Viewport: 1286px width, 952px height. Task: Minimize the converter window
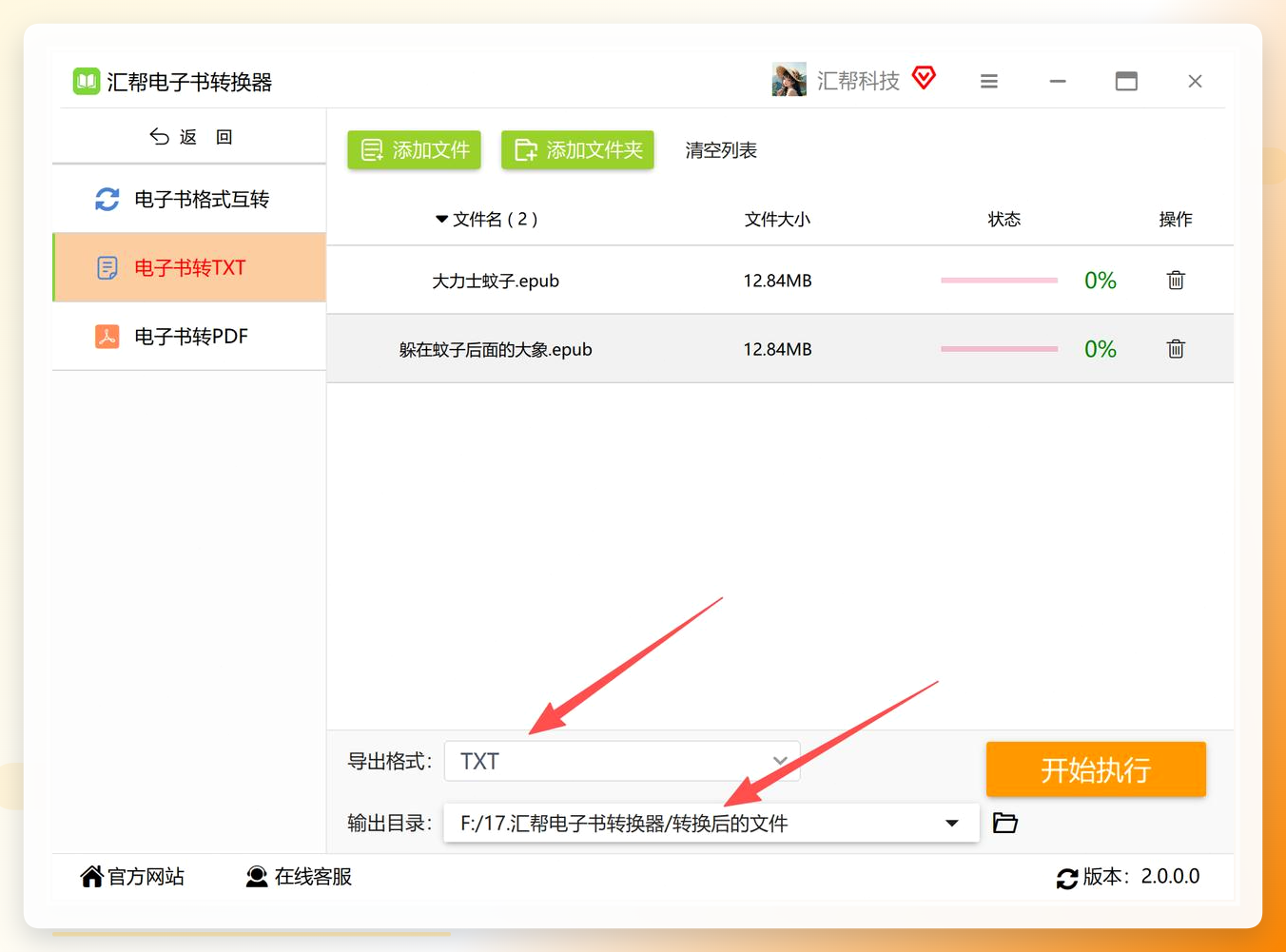[1058, 82]
